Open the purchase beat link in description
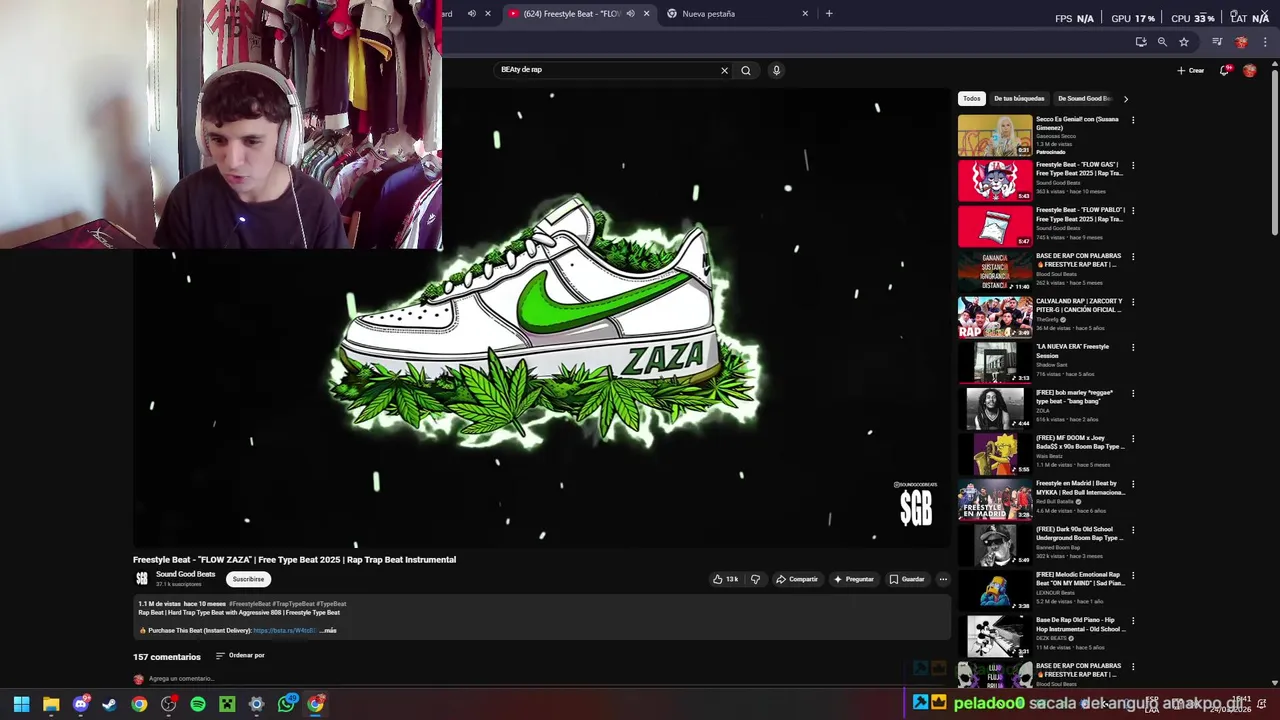This screenshot has width=1280, height=720. (284, 631)
